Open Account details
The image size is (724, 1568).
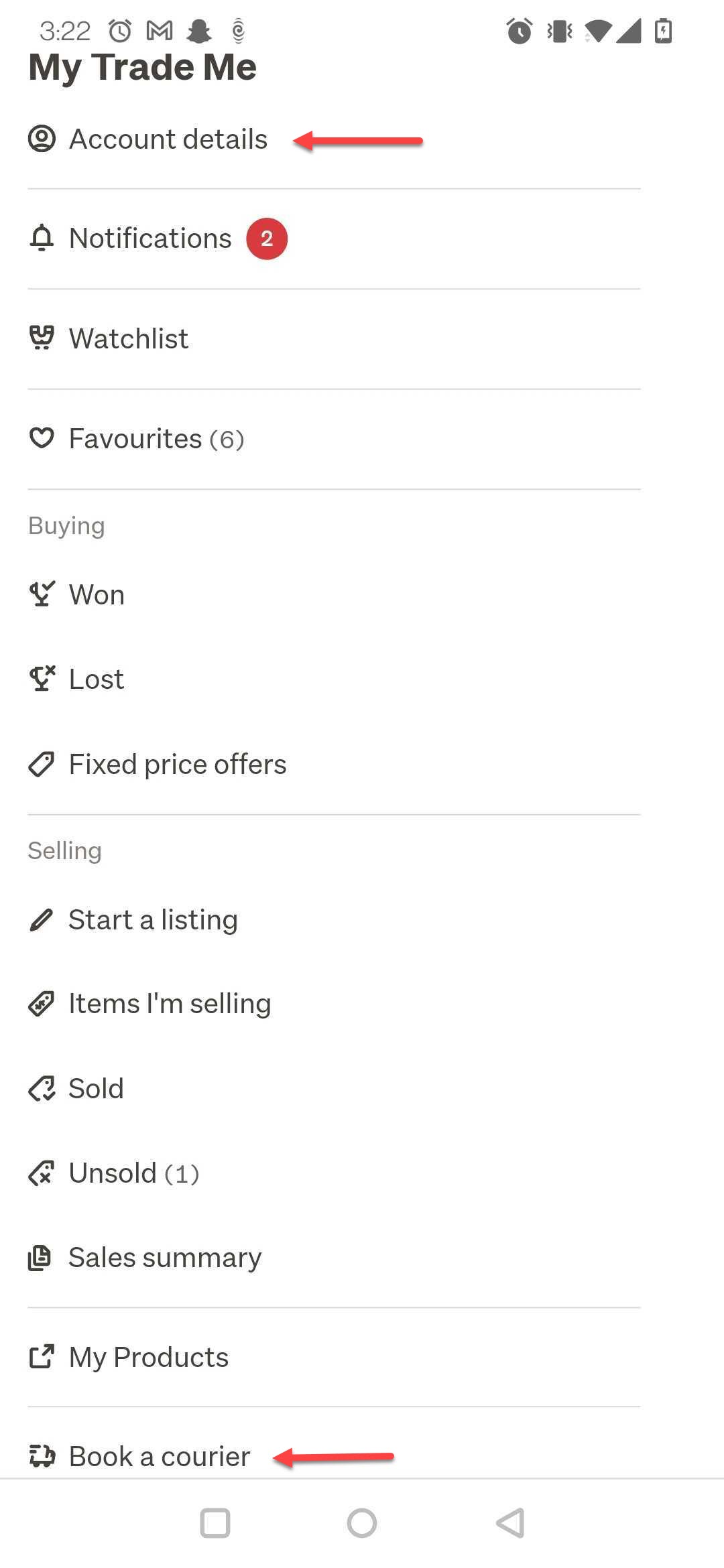168,139
